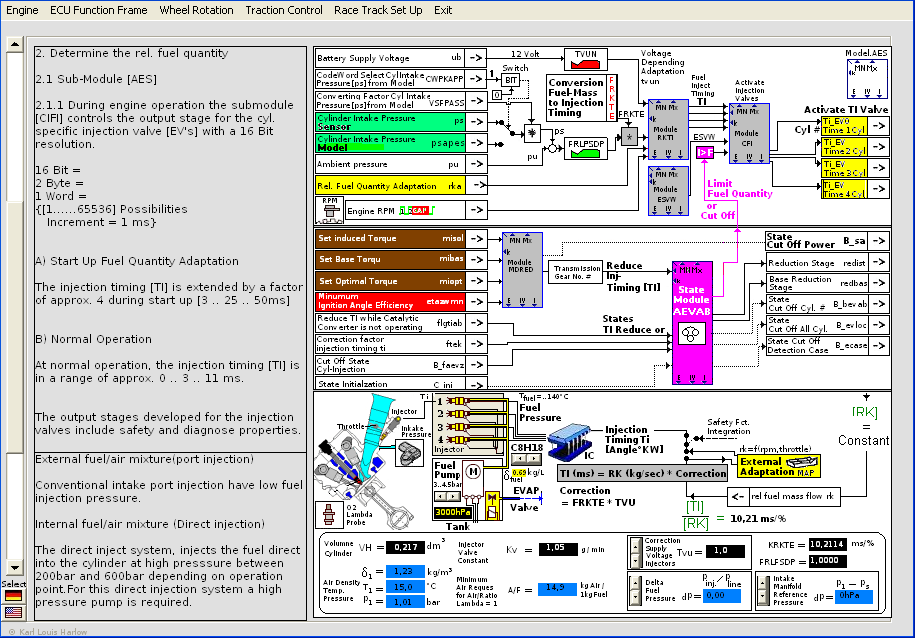
Task: Increase fuel pump pressure with right arrow
Action: pyautogui.click(x=455, y=496)
